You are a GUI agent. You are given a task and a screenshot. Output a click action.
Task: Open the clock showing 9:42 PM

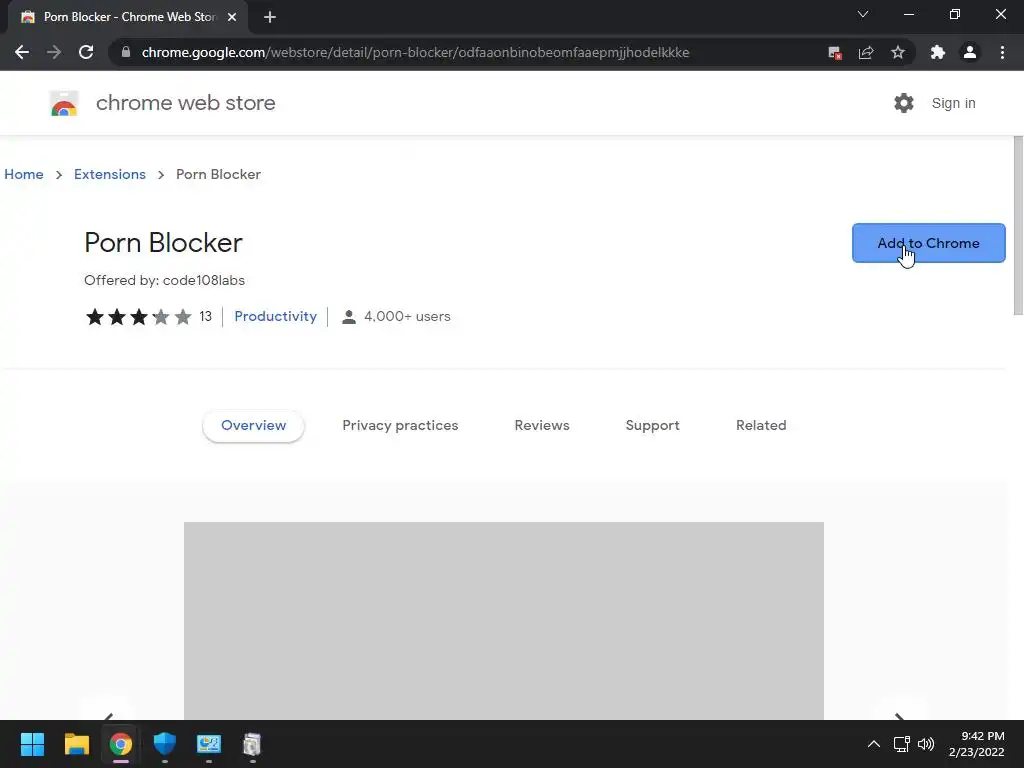(x=976, y=744)
